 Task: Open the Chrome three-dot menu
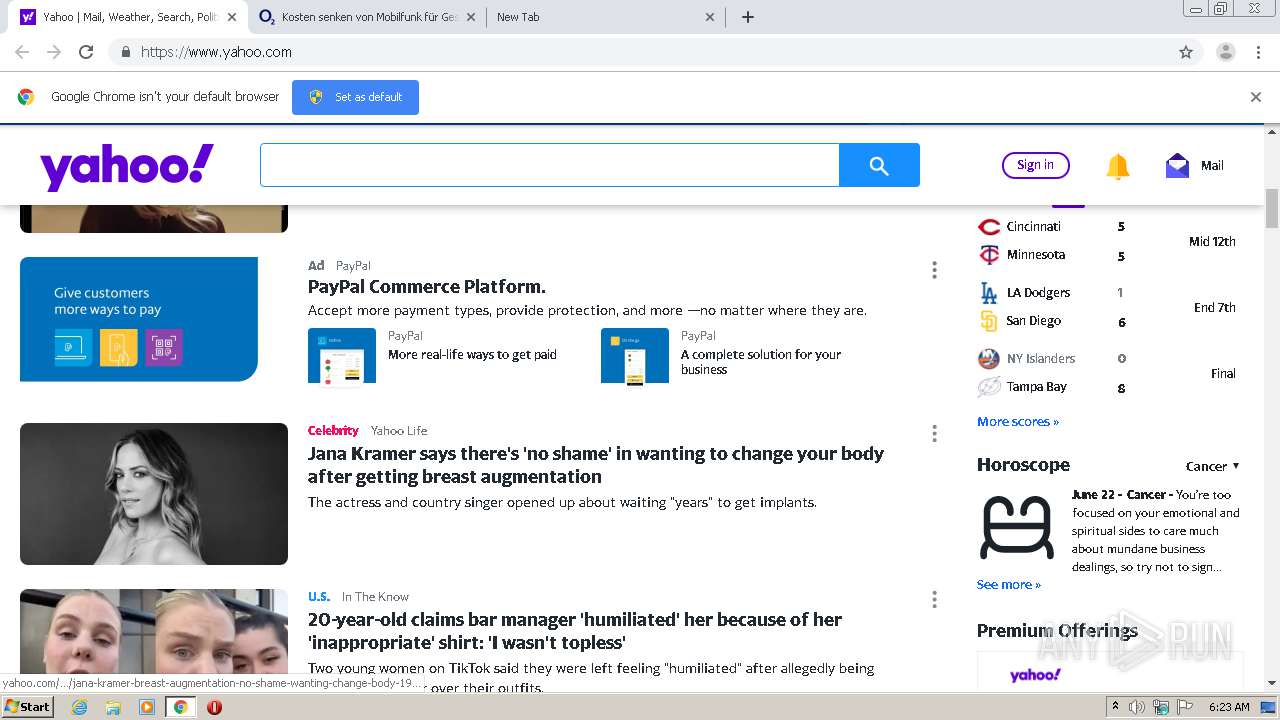click(x=1258, y=52)
